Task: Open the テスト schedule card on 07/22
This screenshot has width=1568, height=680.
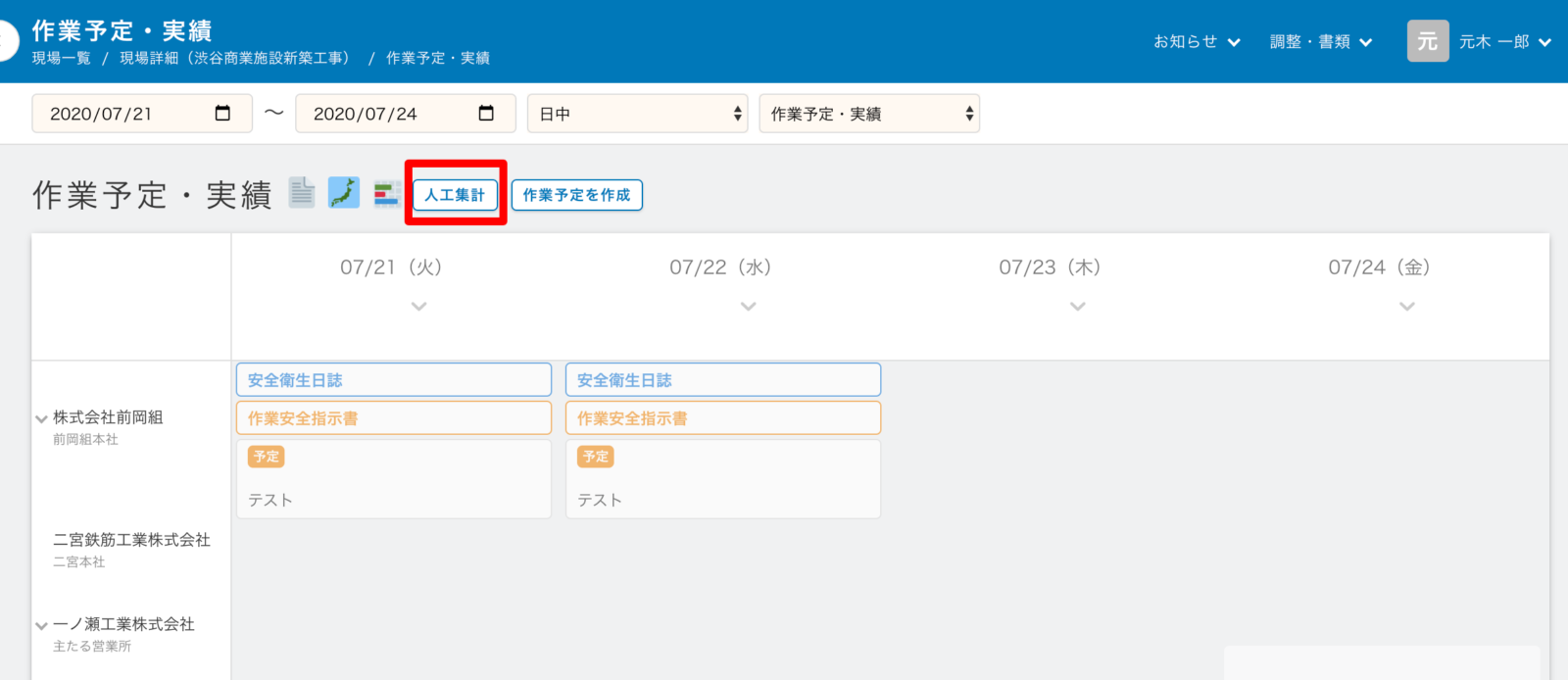Action: [x=723, y=479]
